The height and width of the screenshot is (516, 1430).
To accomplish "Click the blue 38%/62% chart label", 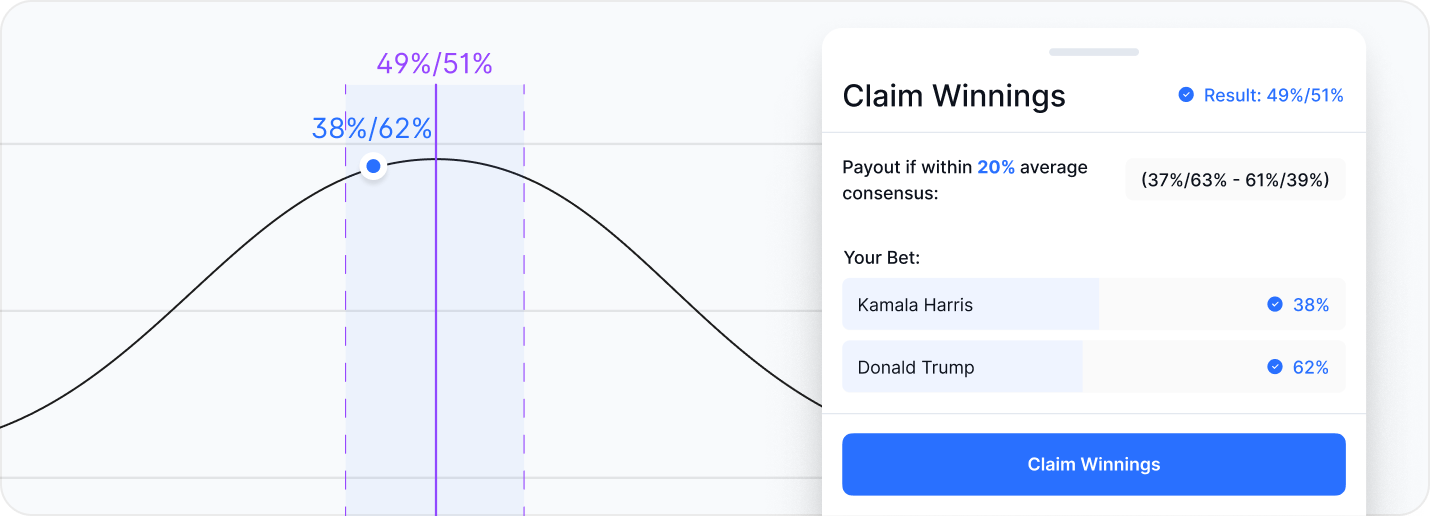I will point(372,128).
